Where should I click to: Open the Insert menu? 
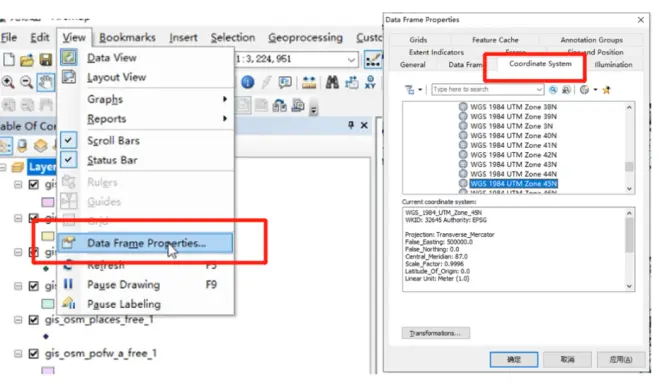(x=183, y=37)
